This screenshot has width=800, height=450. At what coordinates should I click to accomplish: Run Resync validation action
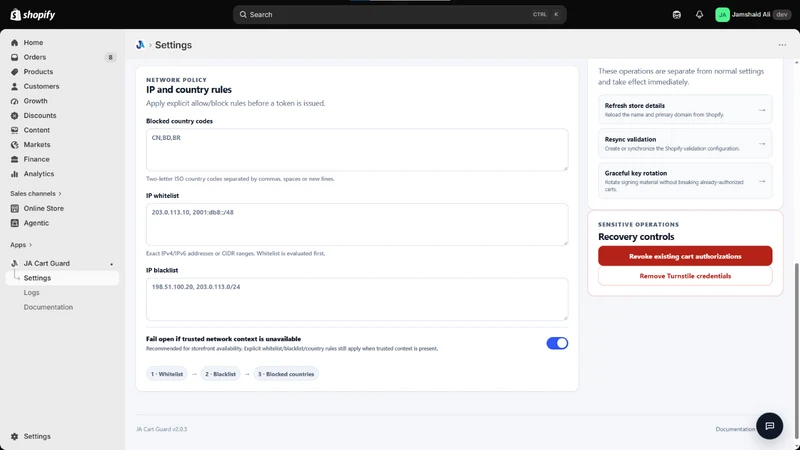(x=685, y=143)
